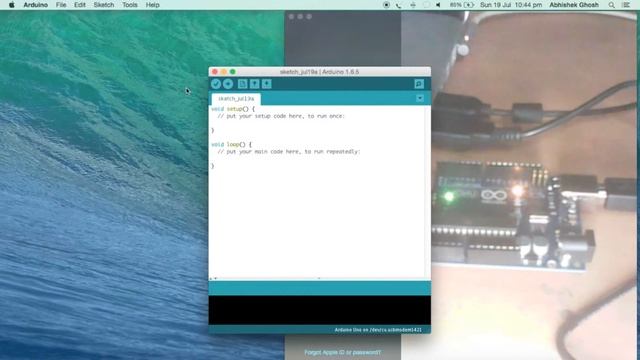
Task: Click the void setup() line in editor
Action: [233, 109]
